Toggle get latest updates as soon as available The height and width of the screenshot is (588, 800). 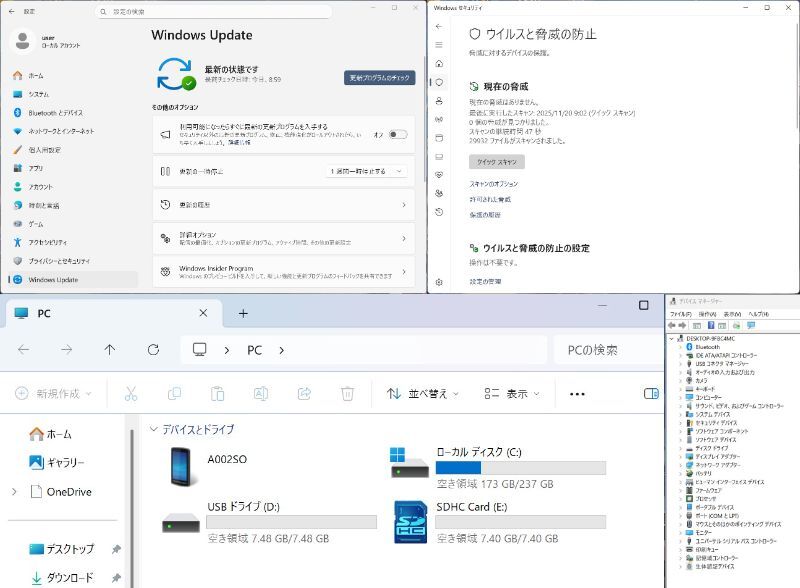[x=398, y=135]
